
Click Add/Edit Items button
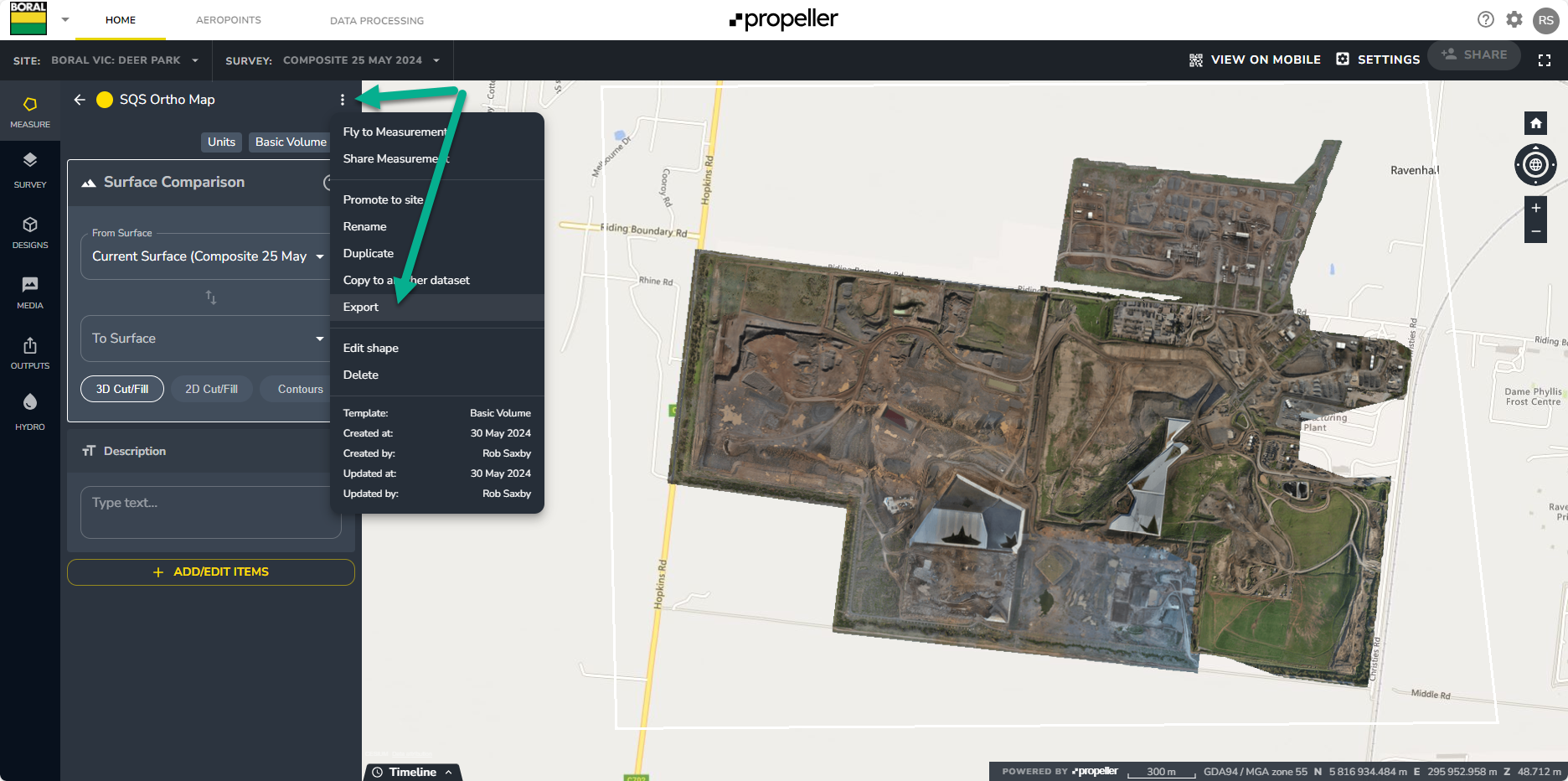coord(211,572)
